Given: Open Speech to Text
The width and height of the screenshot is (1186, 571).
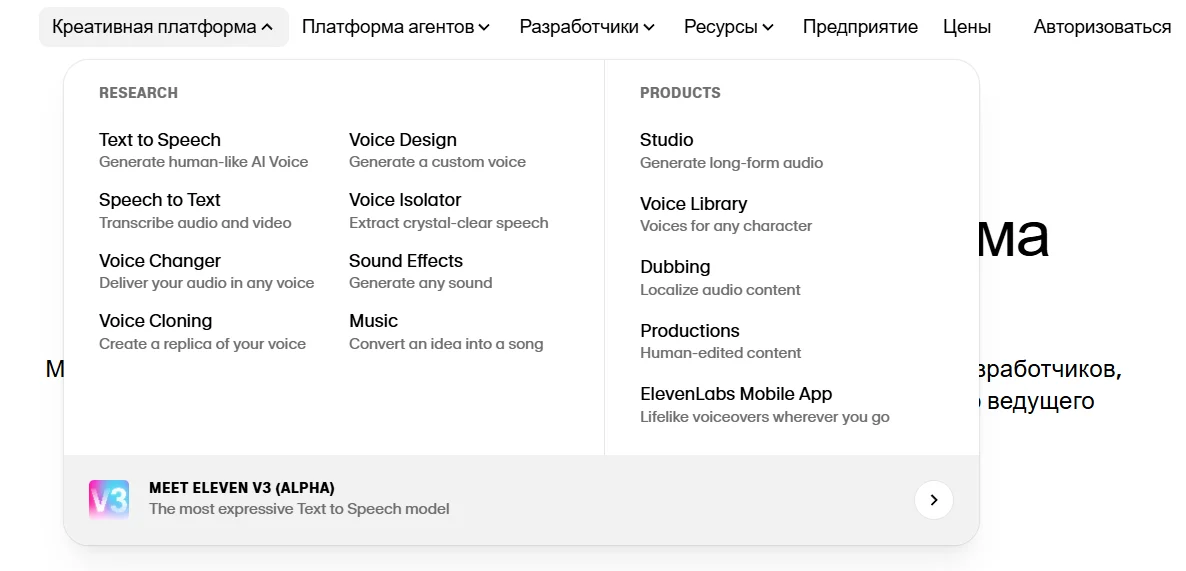Looking at the screenshot, I should (160, 200).
